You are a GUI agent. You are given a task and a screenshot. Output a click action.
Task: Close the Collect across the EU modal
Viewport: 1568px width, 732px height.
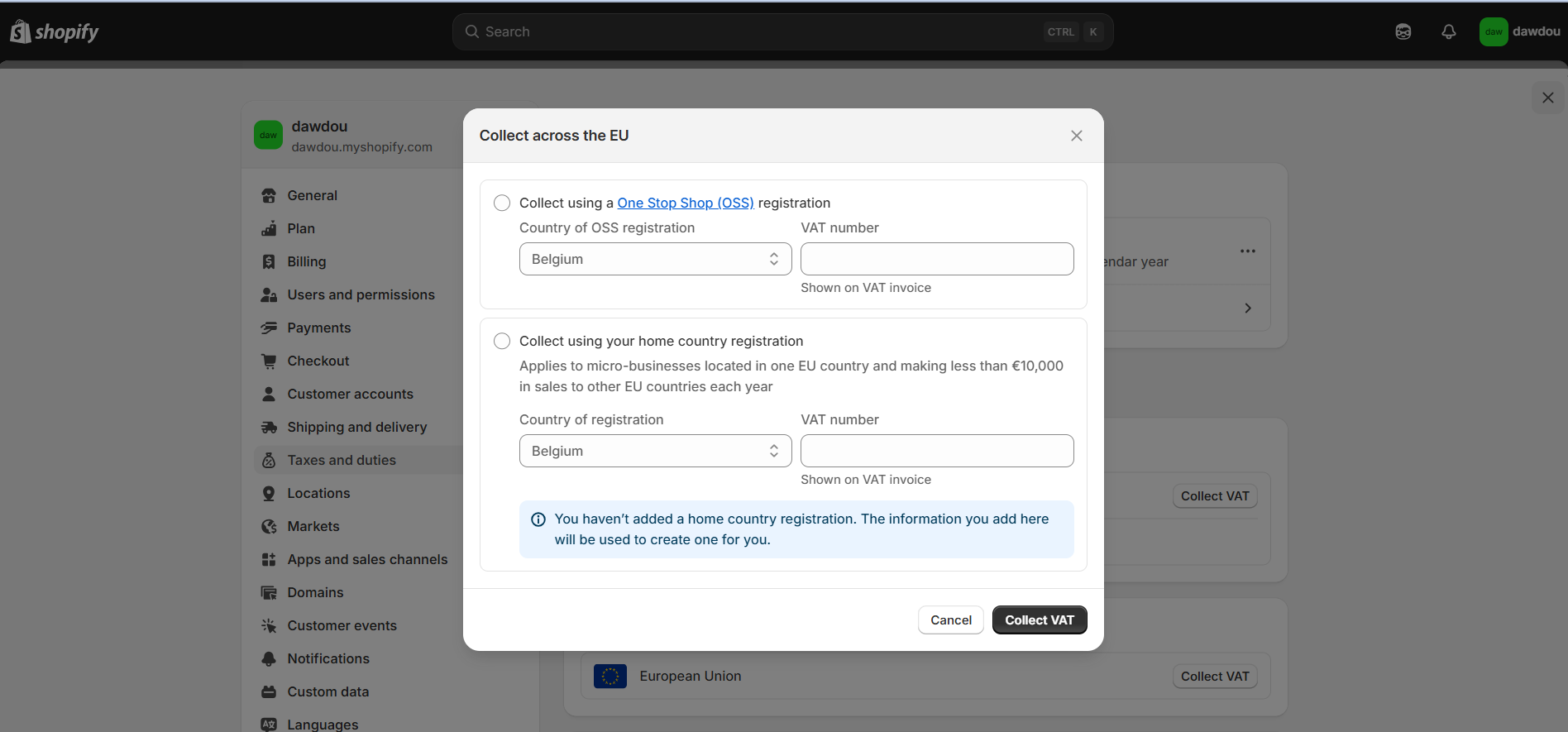[x=1076, y=136]
